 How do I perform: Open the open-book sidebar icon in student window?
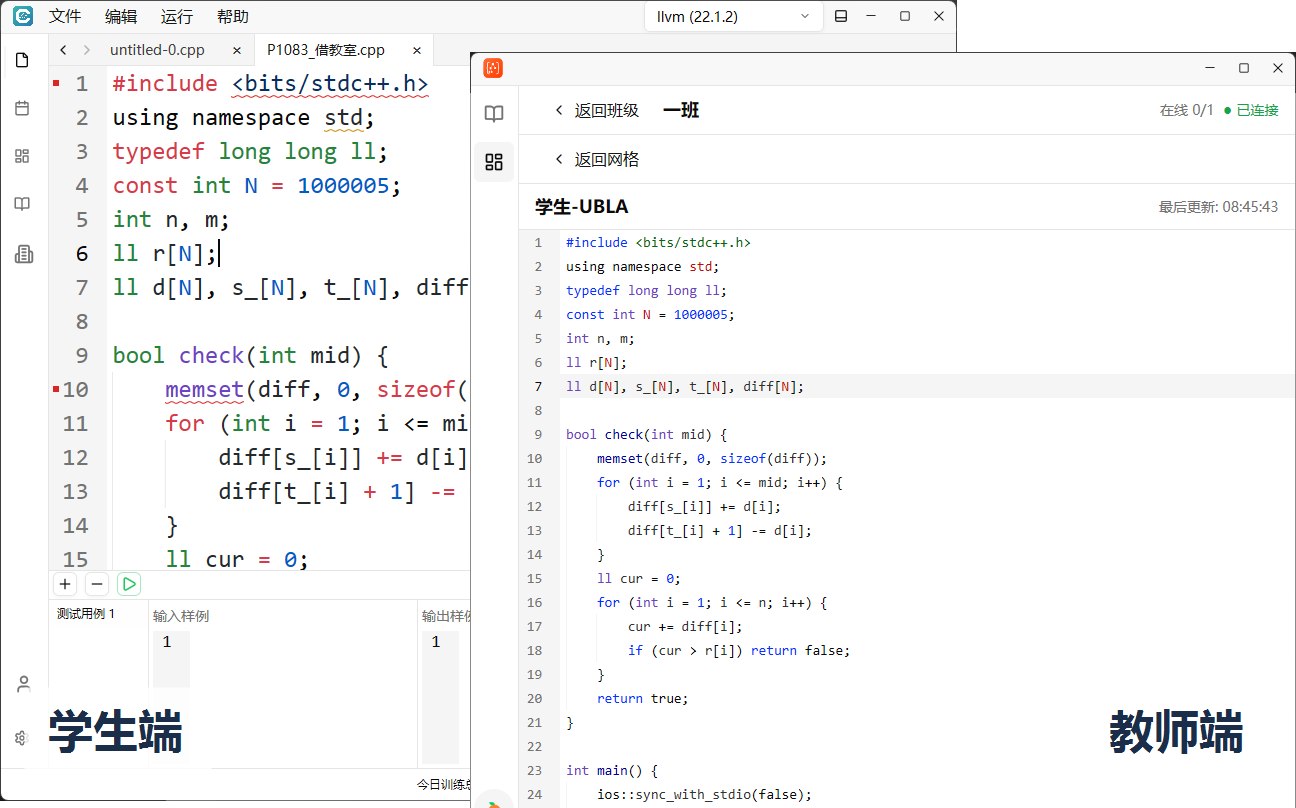pyautogui.click(x=22, y=204)
